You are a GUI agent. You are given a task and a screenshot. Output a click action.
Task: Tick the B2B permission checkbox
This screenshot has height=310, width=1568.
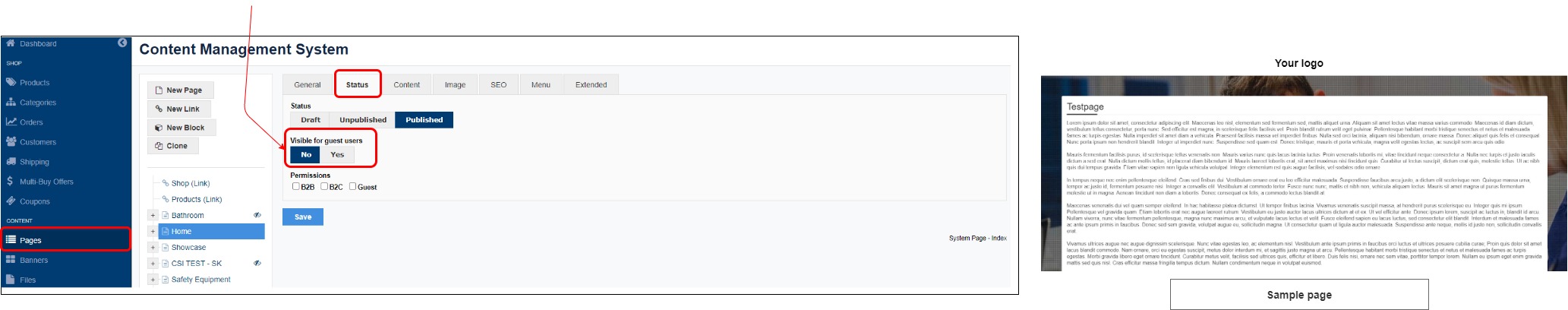point(296,186)
